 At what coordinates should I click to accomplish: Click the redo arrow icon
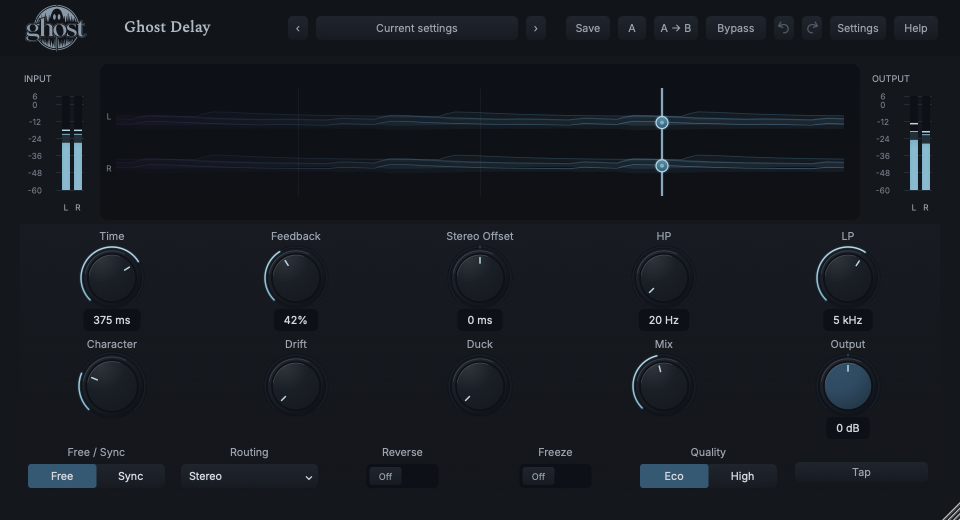coord(812,28)
